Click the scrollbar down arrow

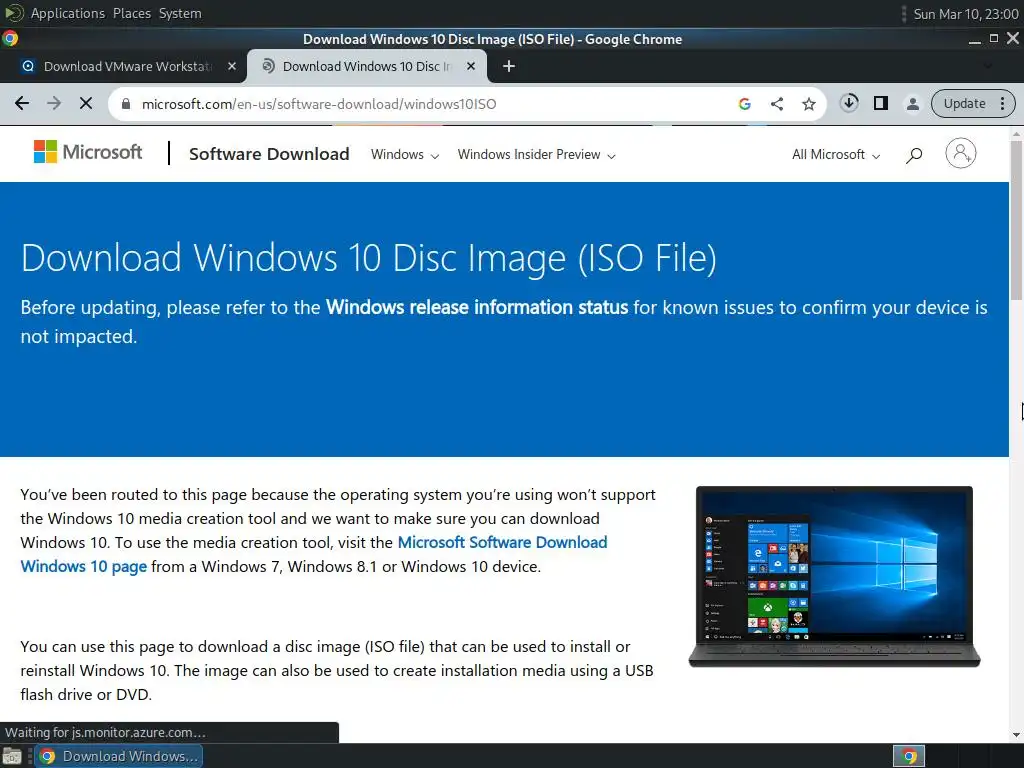click(1016, 735)
